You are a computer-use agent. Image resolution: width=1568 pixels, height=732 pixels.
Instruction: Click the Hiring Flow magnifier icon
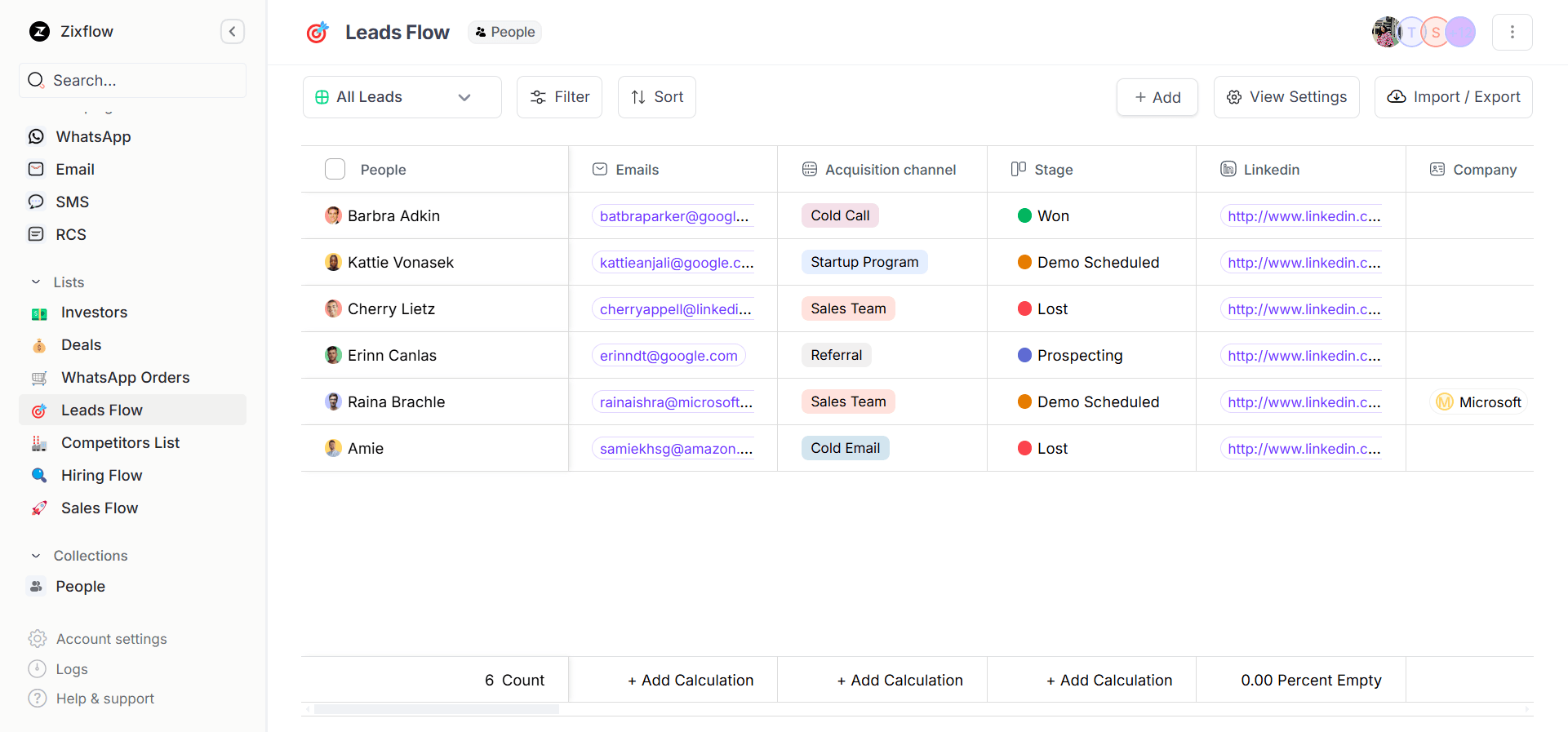(x=39, y=475)
